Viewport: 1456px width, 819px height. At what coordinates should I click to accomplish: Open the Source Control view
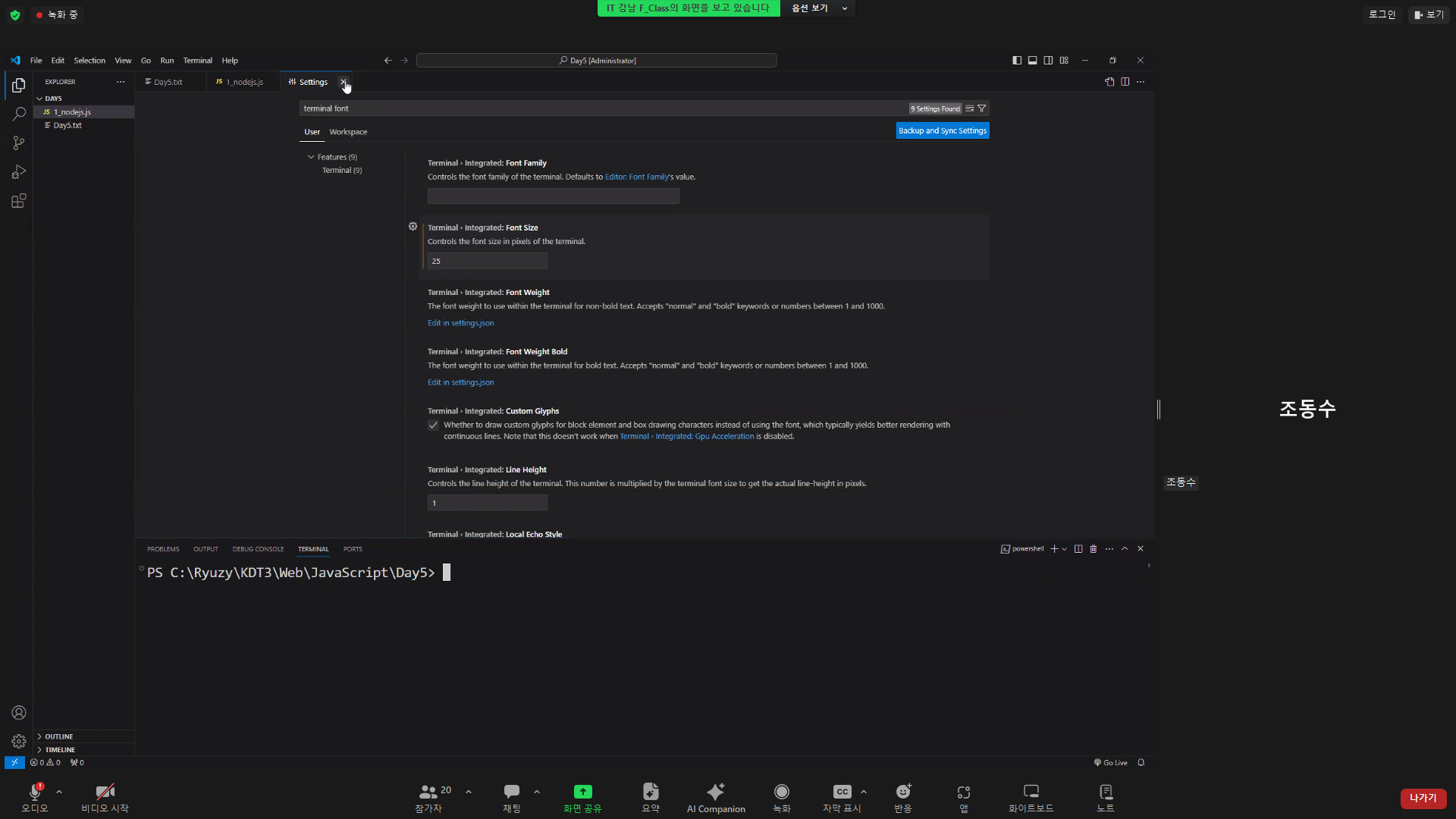tap(19, 143)
